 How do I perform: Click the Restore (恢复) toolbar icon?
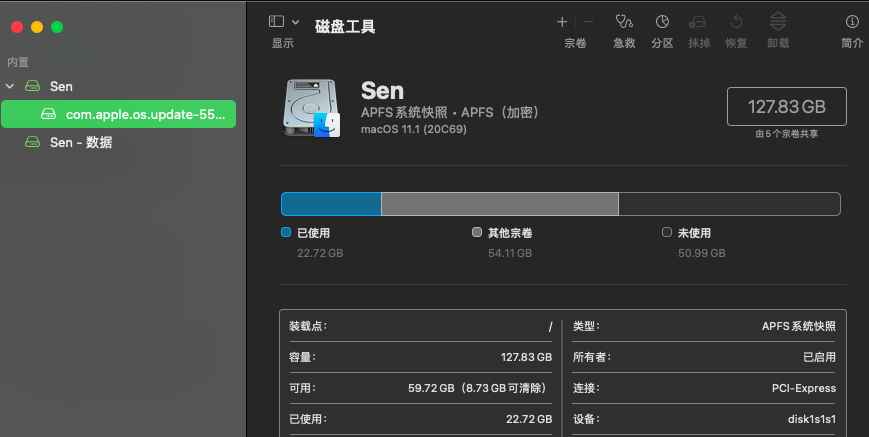click(x=736, y=22)
